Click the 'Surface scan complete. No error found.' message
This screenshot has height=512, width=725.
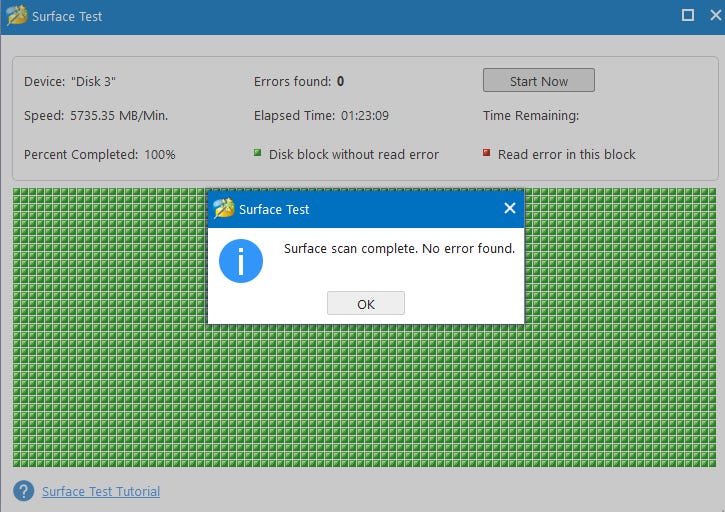pos(399,249)
